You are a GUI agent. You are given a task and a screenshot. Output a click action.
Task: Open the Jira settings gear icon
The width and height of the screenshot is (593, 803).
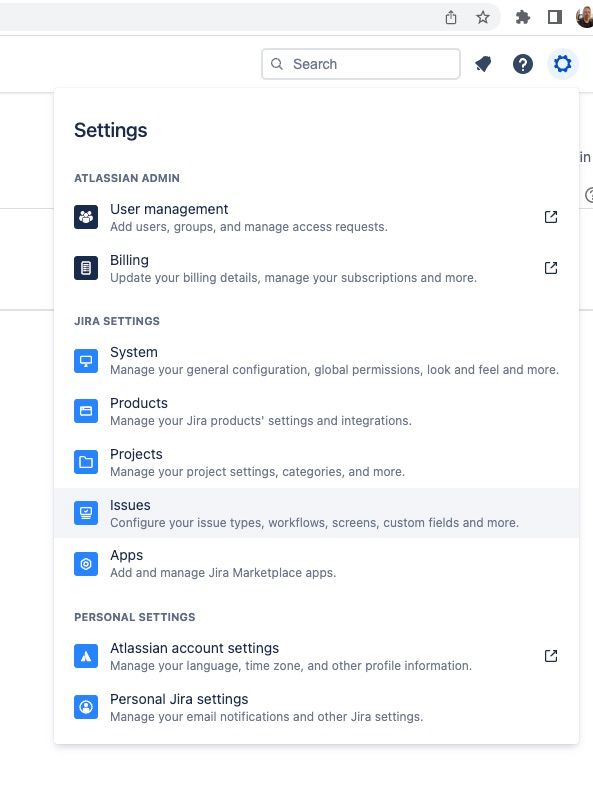[562, 64]
